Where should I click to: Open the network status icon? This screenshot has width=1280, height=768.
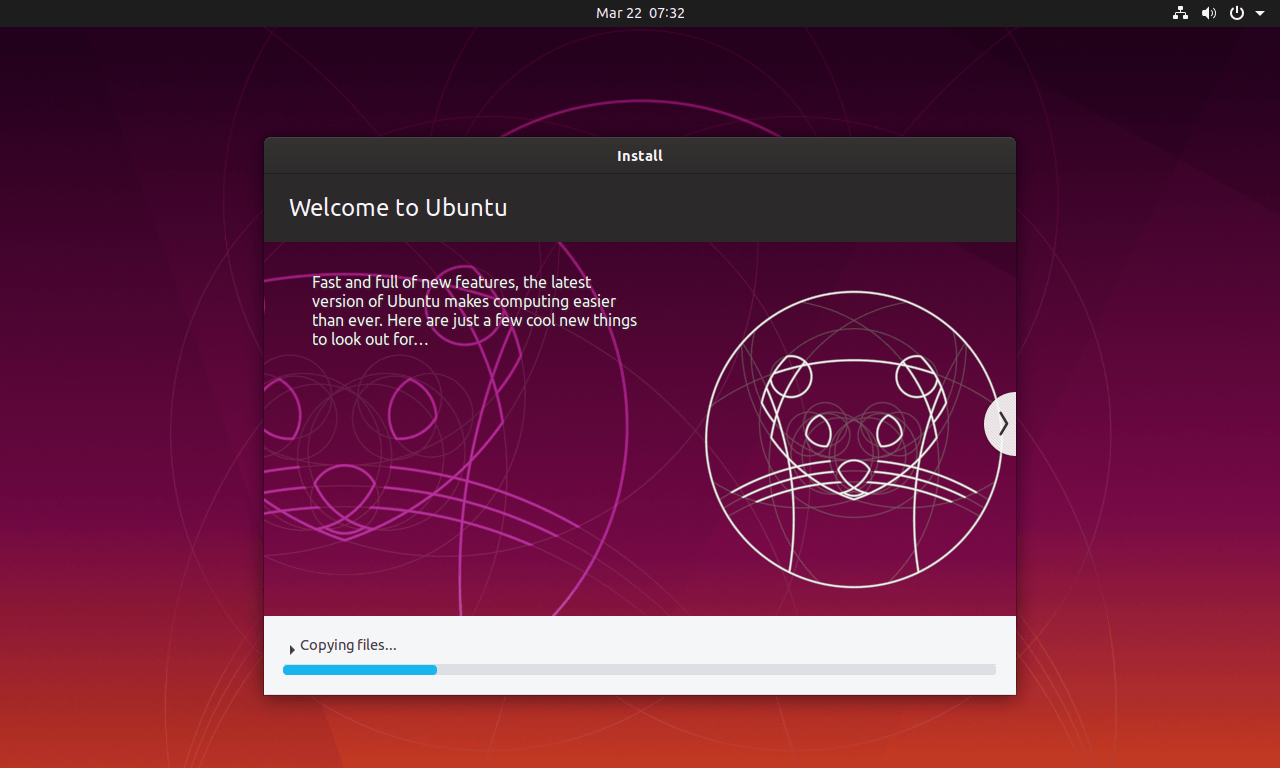tap(1180, 13)
